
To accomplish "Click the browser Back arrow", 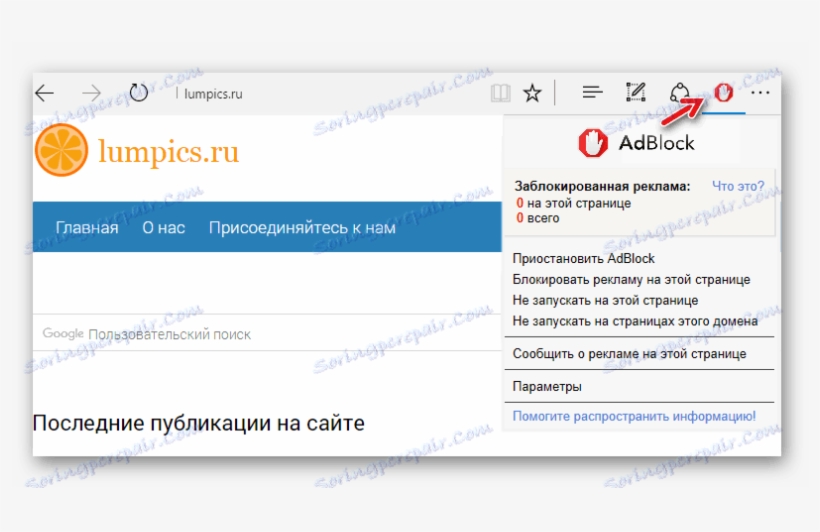I will coord(44,93).
